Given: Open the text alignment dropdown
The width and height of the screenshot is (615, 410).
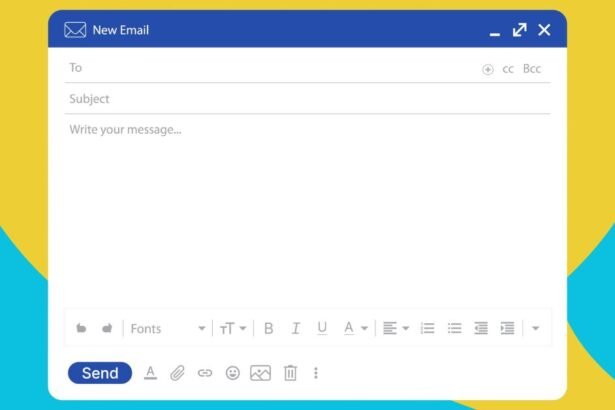Looking at the screenshot, I should pos(396,328).
